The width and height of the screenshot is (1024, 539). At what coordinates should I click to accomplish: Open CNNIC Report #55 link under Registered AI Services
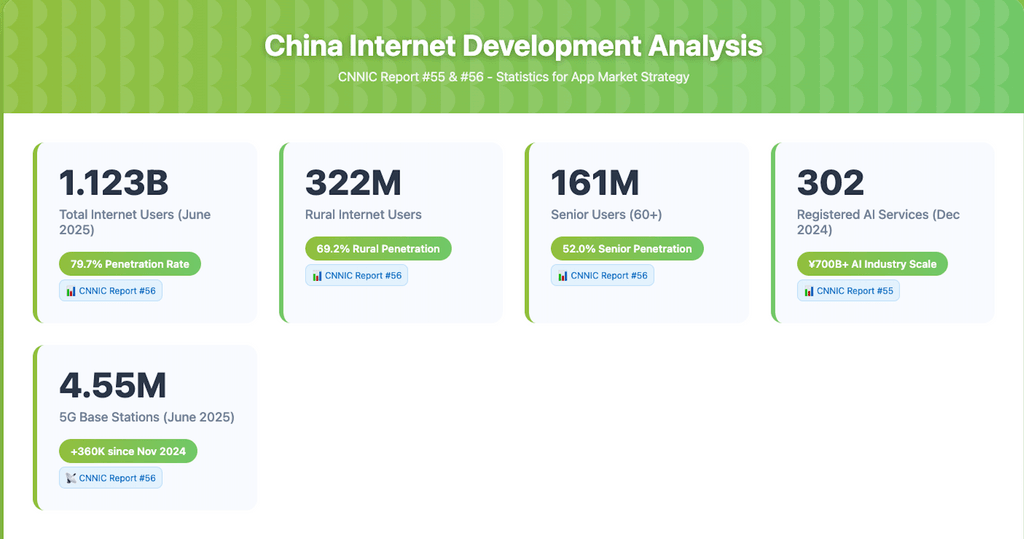point(848,291)
